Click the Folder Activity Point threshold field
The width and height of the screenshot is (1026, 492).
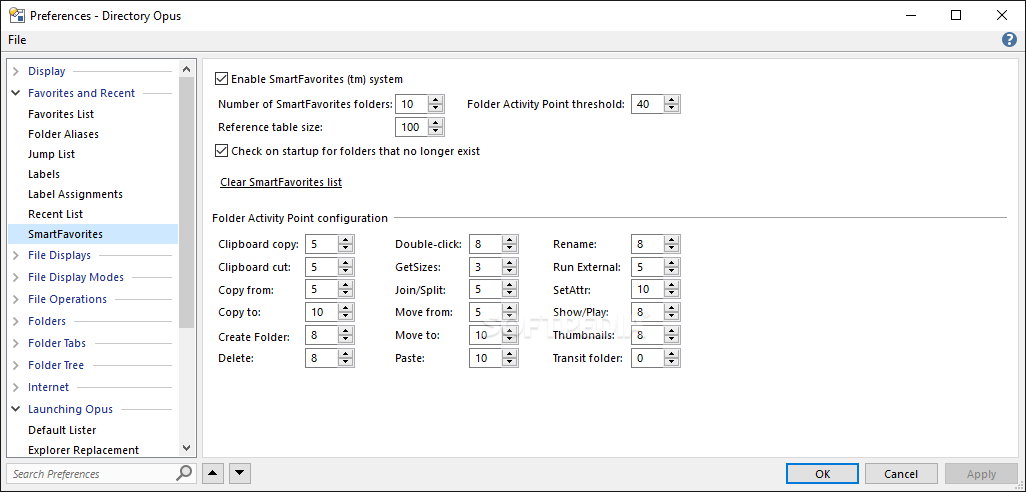pyautogui.click(x=647, y=104)
